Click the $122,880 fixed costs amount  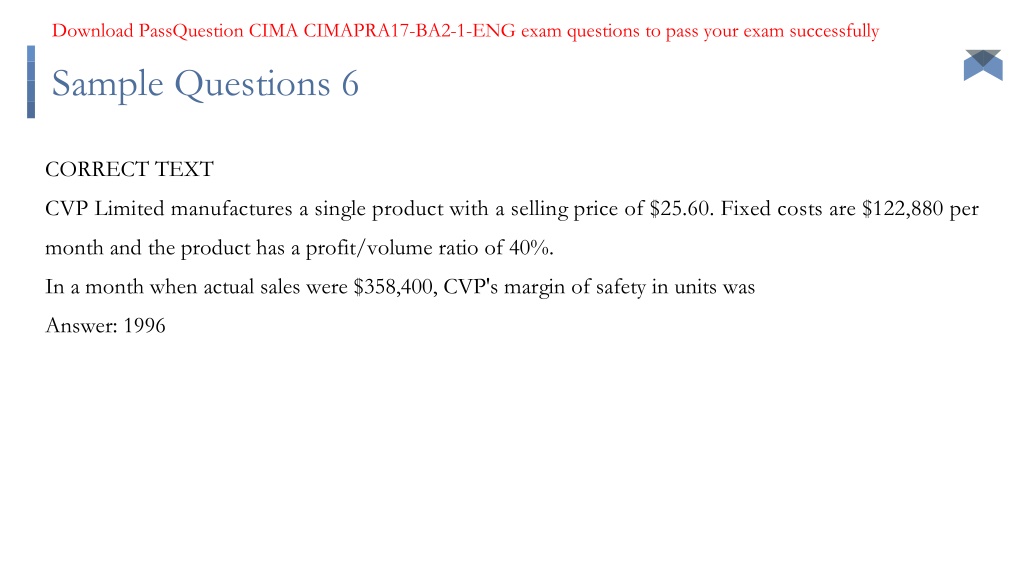[x=903, y=208]
